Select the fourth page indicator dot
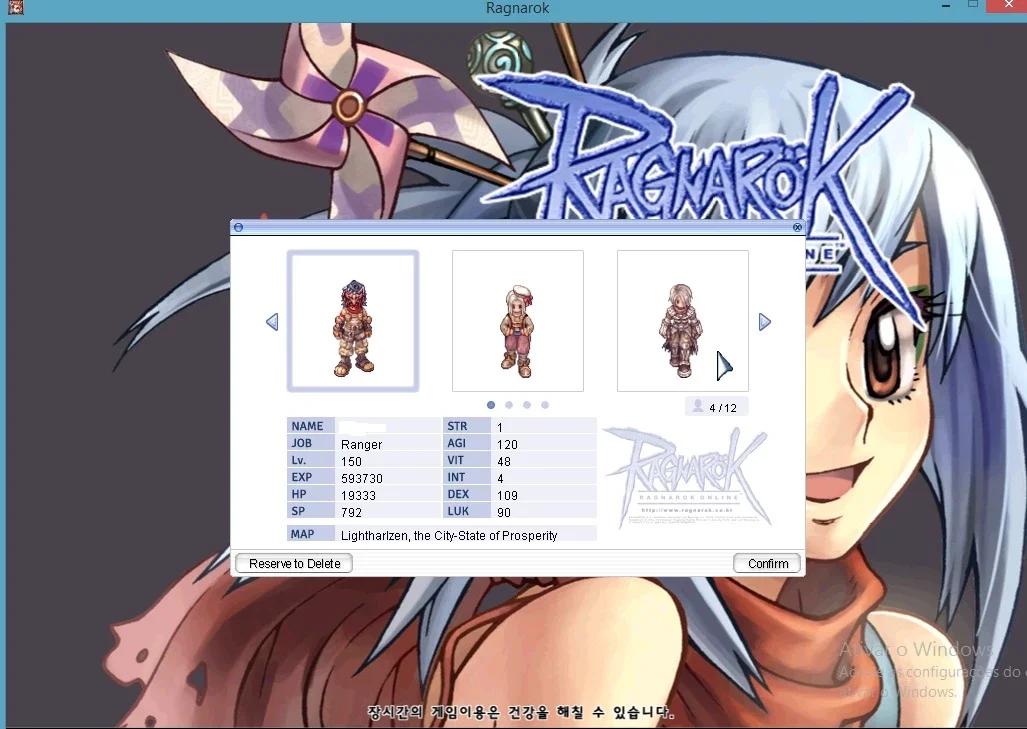The image size is (1027, 729). (x=545, y=405)
